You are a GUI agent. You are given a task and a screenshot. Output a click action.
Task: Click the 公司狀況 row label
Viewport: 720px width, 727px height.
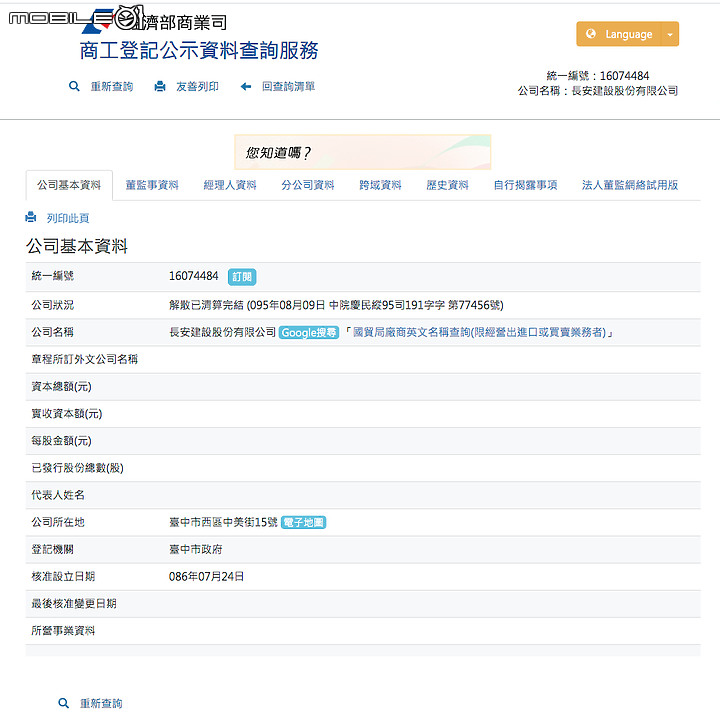52,305
